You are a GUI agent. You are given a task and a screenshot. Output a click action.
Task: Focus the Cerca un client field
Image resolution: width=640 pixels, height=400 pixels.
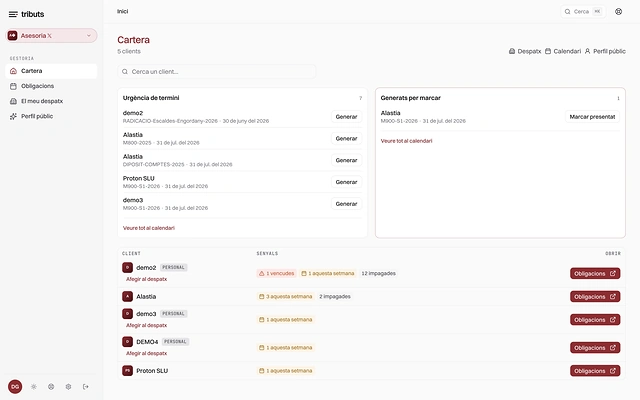(x=217, y=71)
